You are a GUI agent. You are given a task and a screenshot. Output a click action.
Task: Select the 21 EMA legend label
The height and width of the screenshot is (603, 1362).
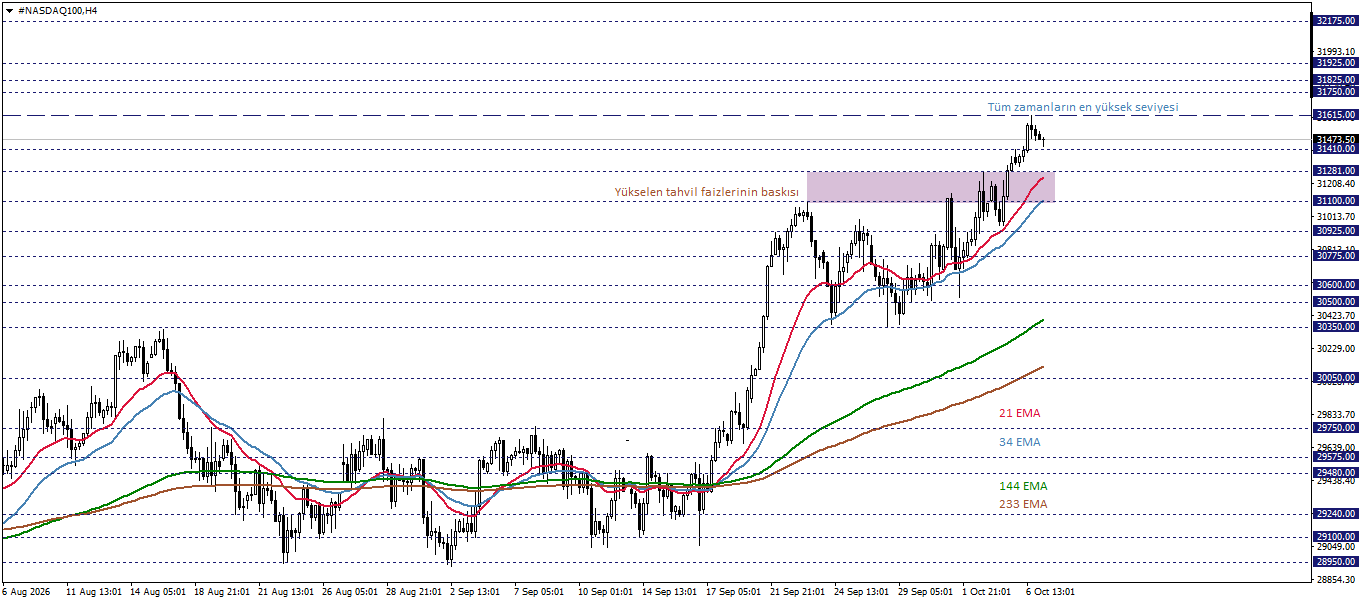pos(1019,413)
